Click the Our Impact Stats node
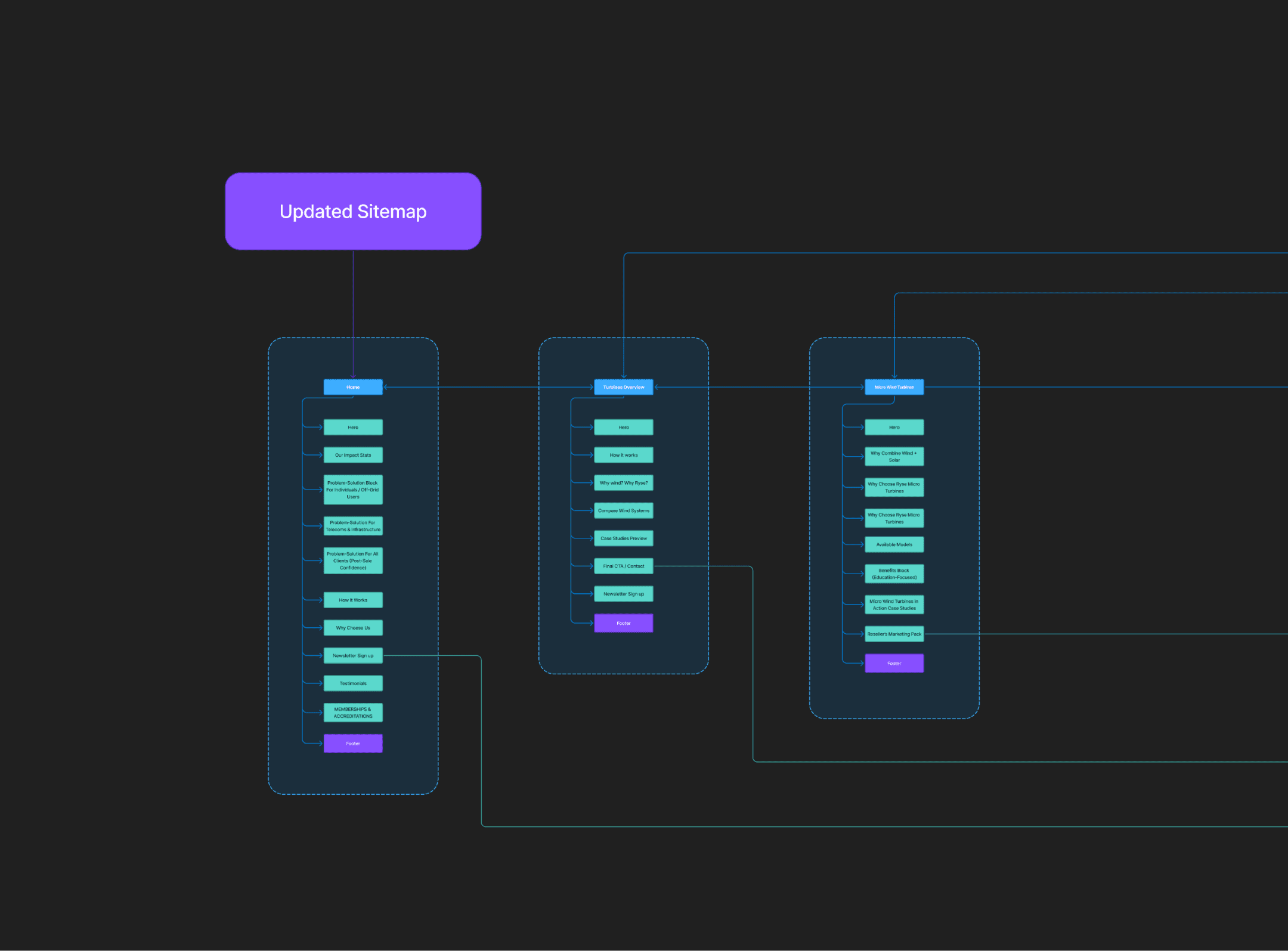1288x951 pixels. 353,455
